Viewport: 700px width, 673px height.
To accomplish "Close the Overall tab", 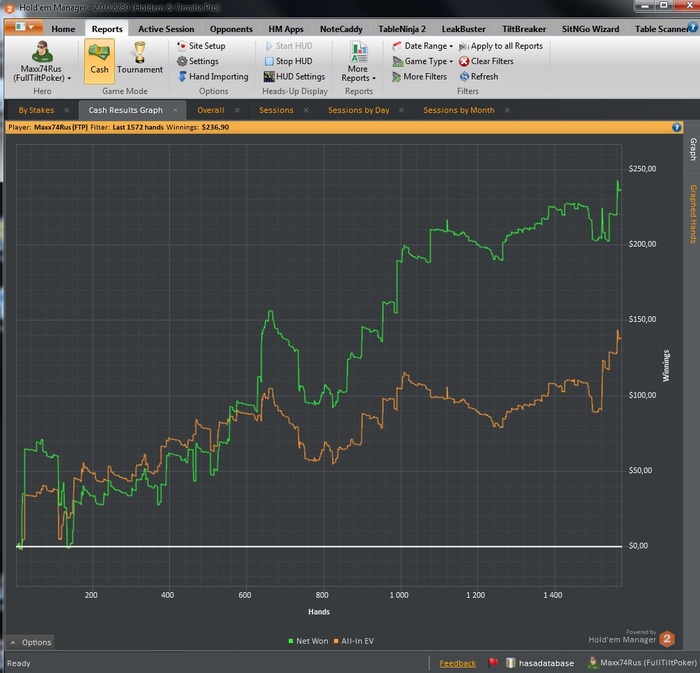I will click(x=237, y=110).
